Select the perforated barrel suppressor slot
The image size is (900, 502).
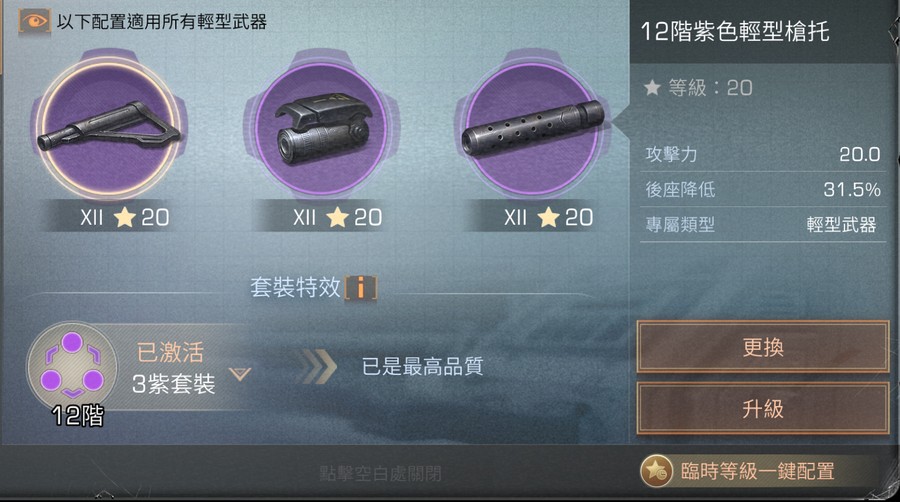533,127
